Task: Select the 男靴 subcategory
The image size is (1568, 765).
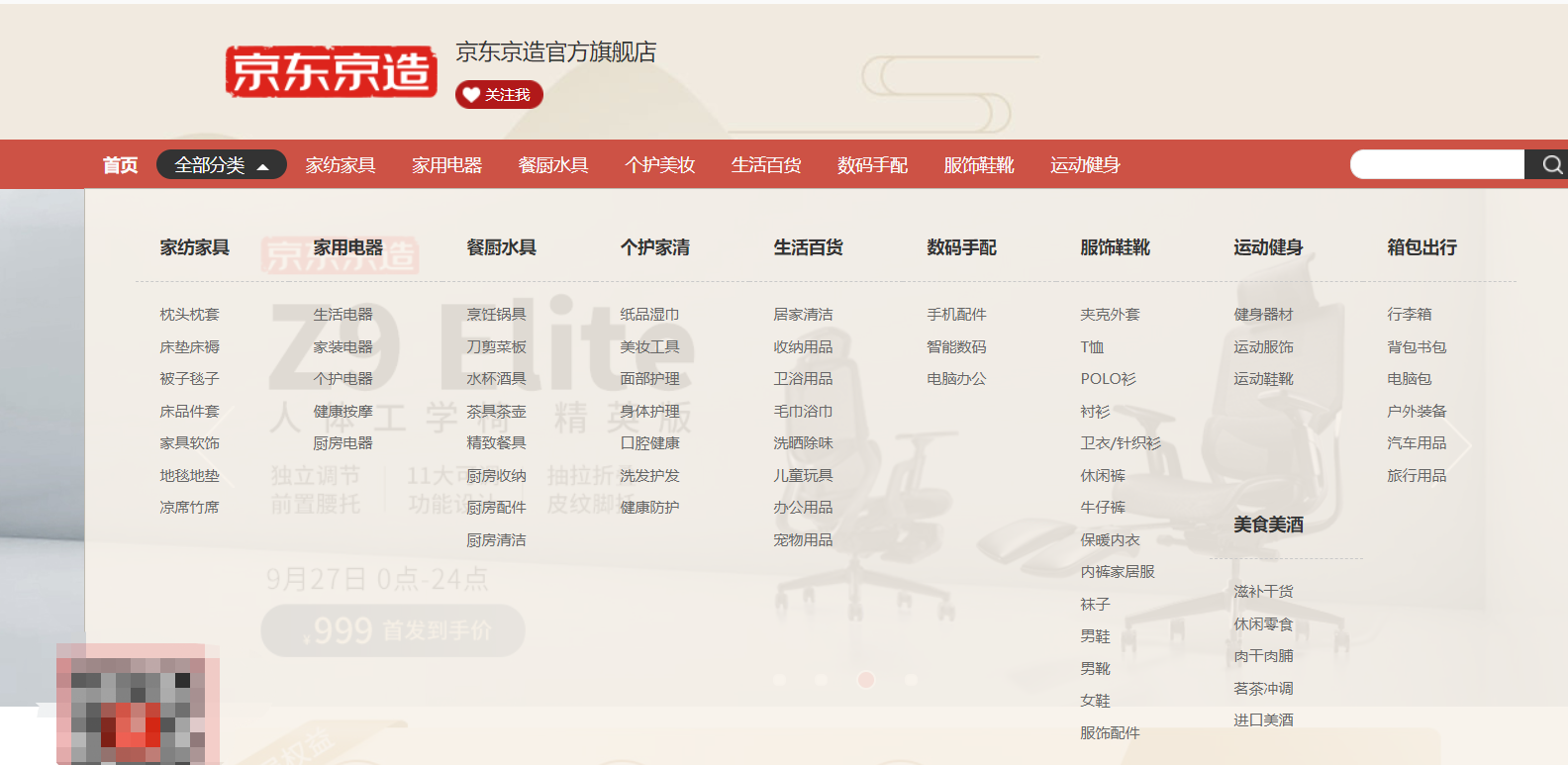Action: [x=1096, y=669]
